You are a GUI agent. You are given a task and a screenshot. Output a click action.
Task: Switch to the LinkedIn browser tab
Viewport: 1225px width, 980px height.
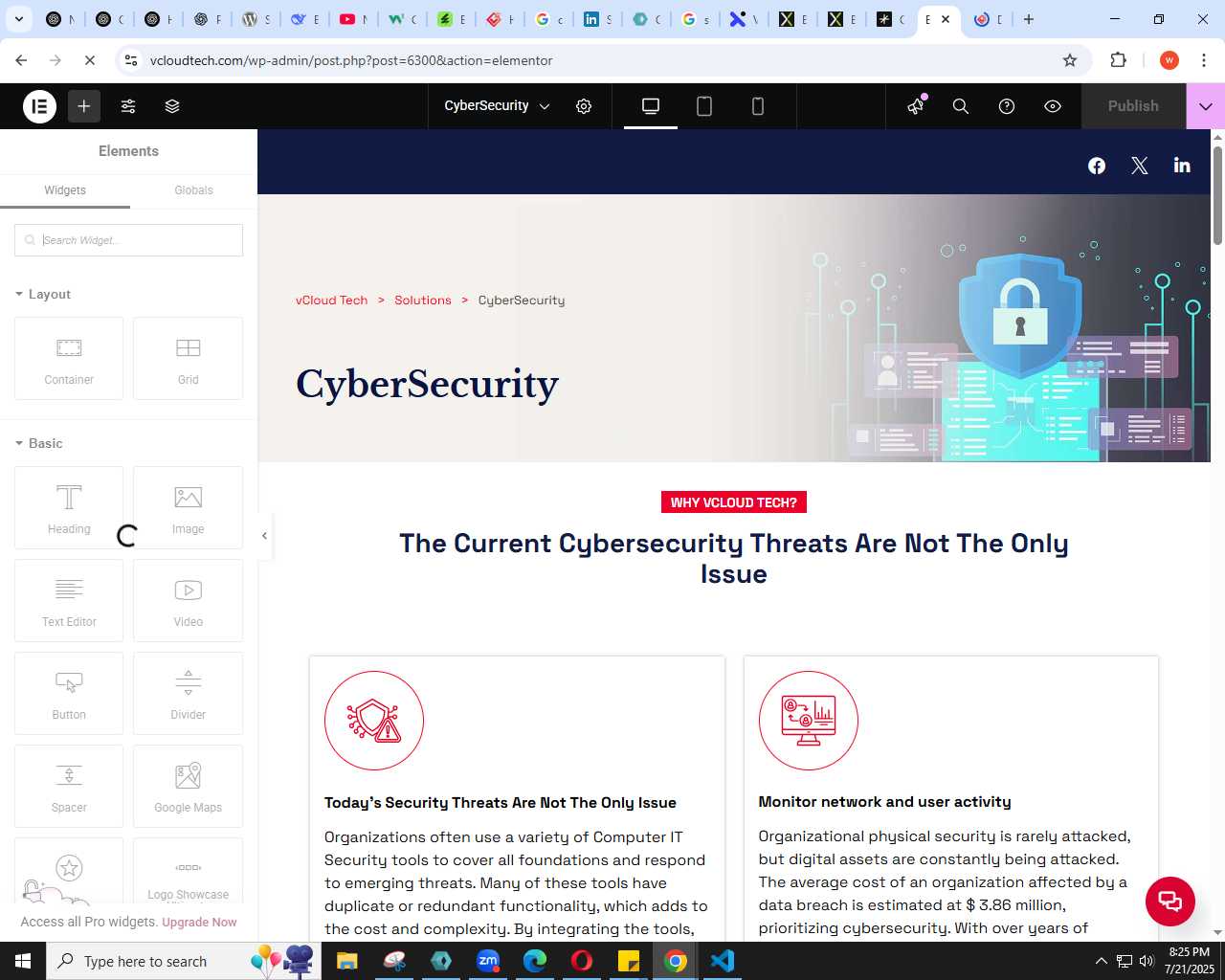click(x=597, y=19)
